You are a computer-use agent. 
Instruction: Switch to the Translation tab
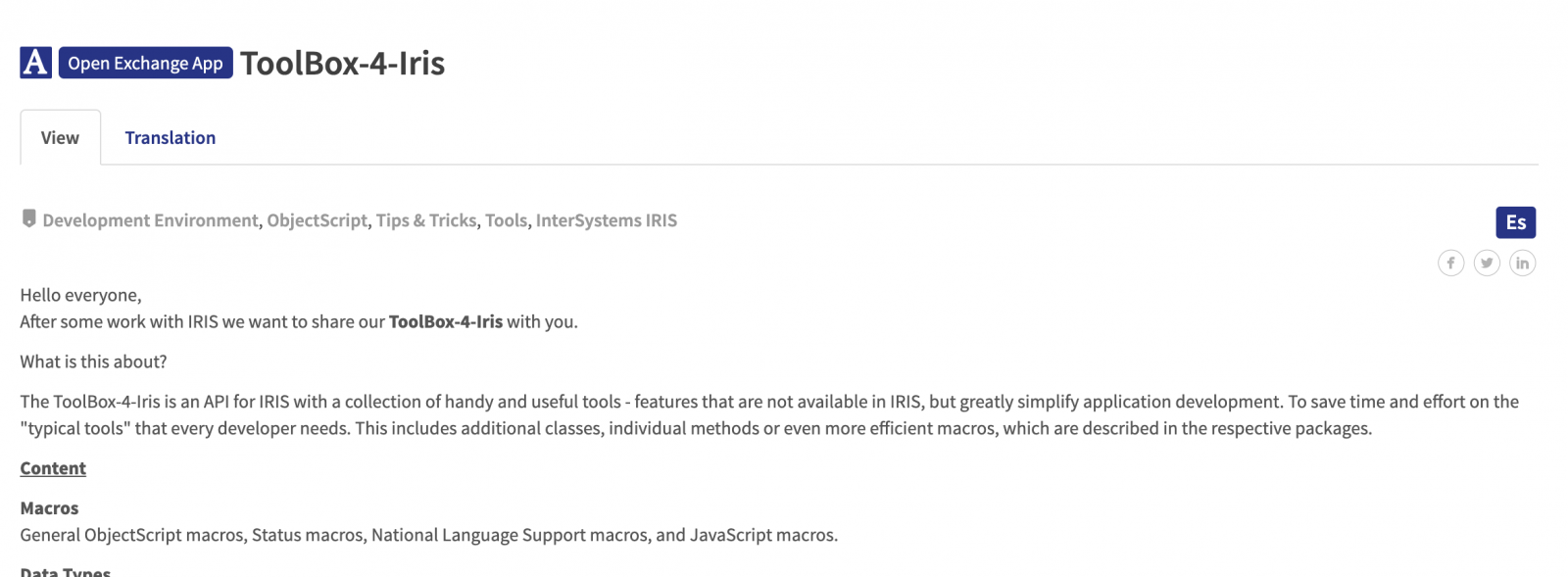pos(171,138)
